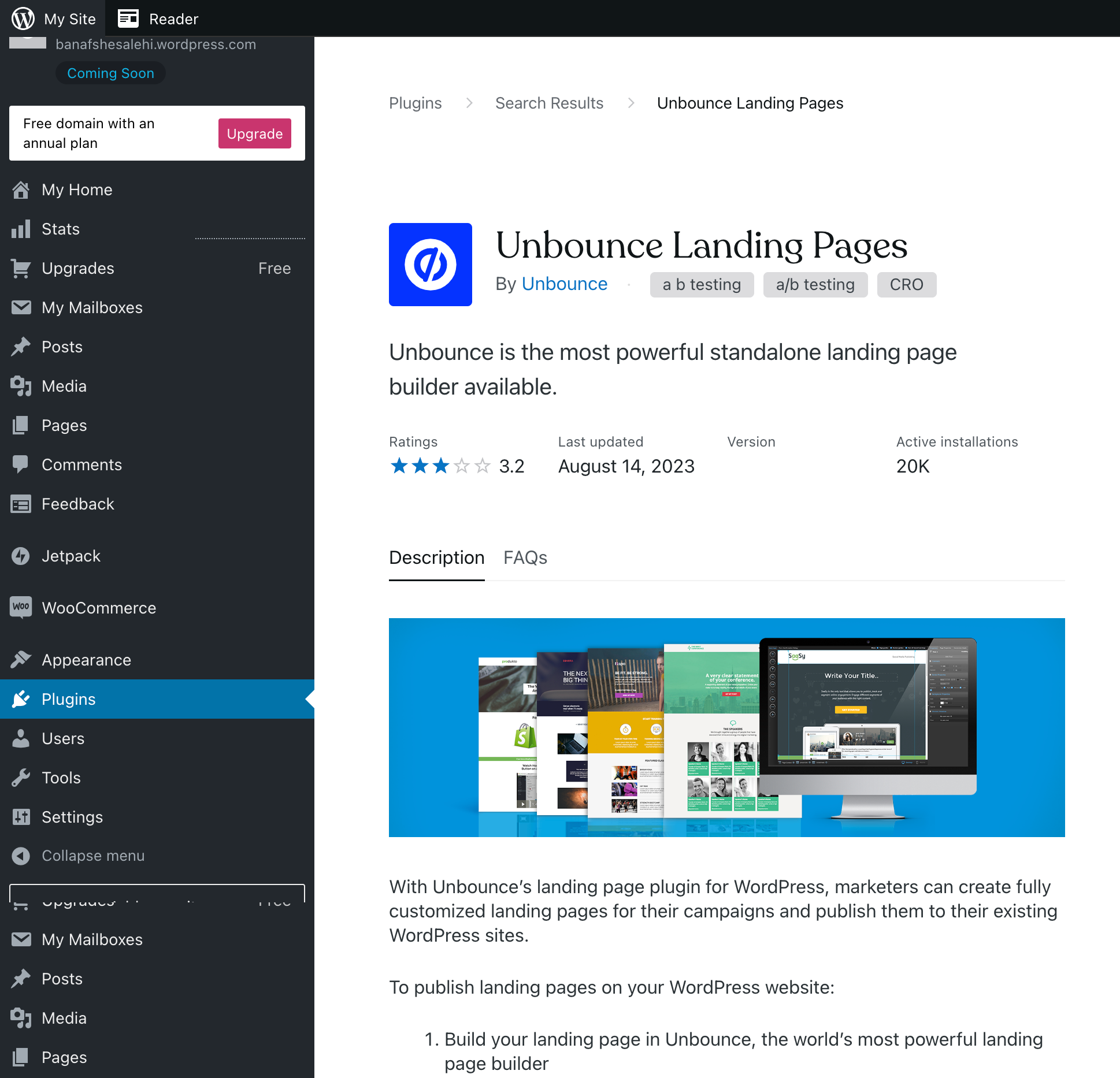The width and height of the screenshot is (1120, 1078).
Task: Enable the a b testing tag
Action: click(701, 284)
